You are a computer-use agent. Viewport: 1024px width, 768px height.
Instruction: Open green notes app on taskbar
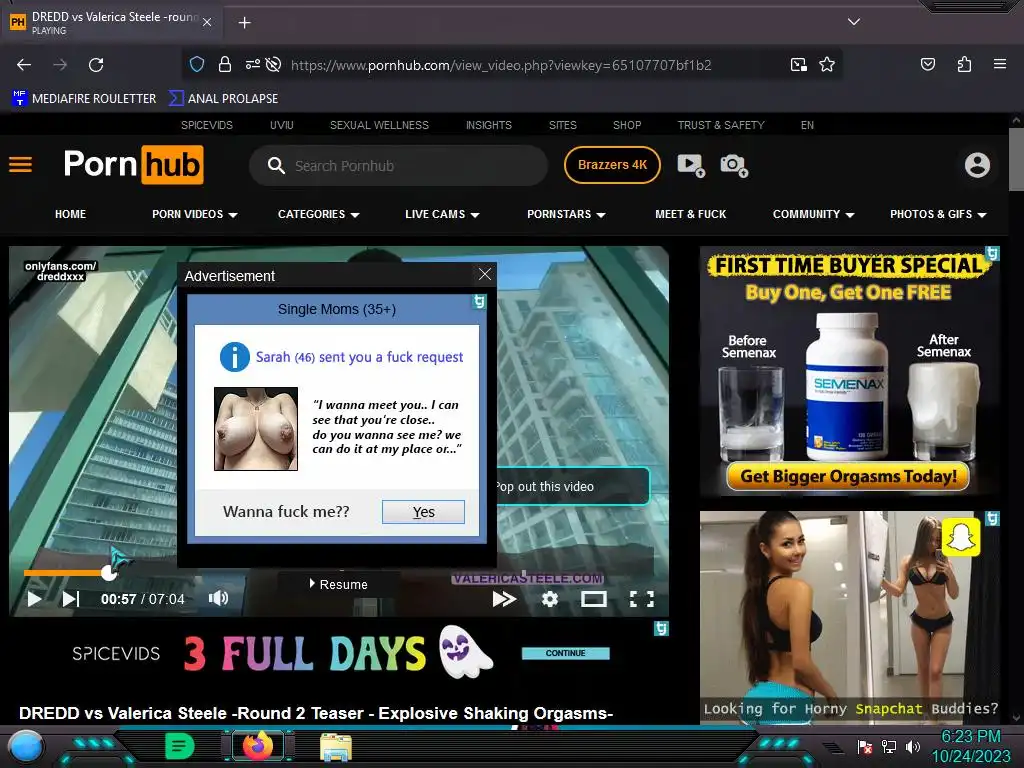click(180, 746)
